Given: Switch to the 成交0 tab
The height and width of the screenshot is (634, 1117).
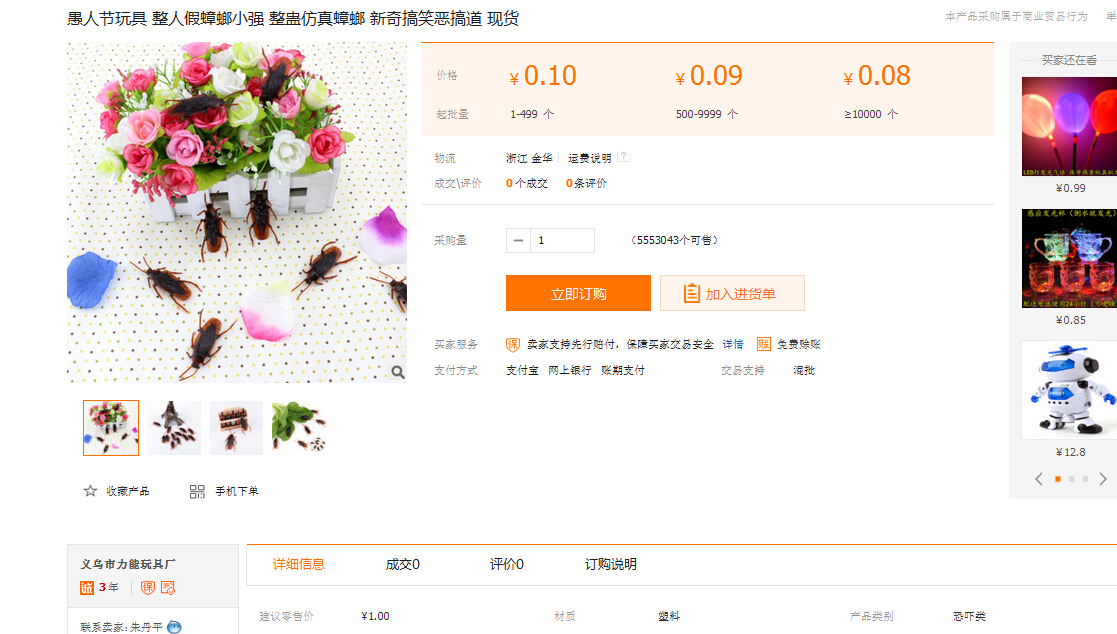Looking at the screenshot, I should 402,564.
